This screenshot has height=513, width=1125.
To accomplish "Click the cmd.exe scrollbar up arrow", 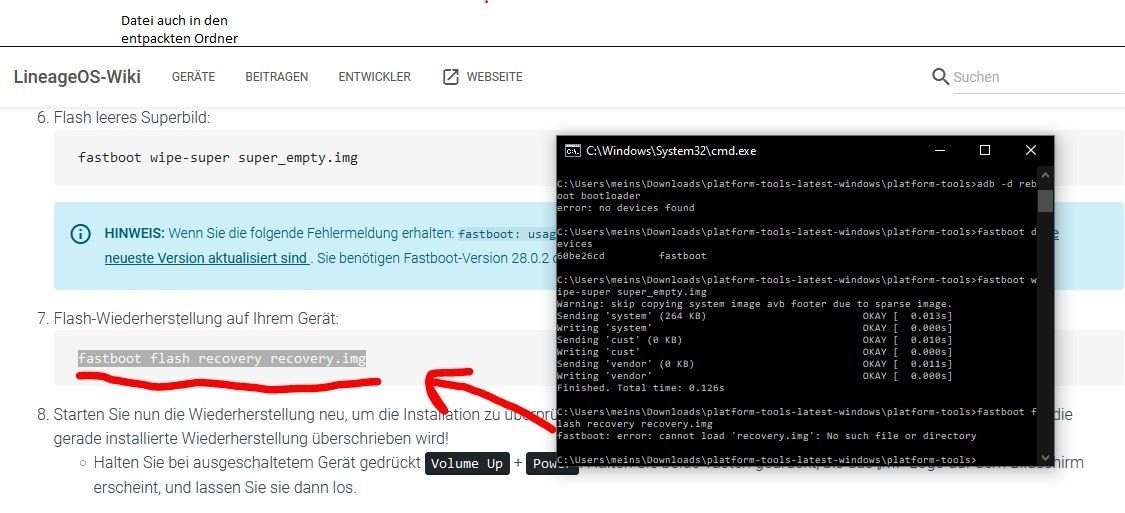I will coord(1045,174).
